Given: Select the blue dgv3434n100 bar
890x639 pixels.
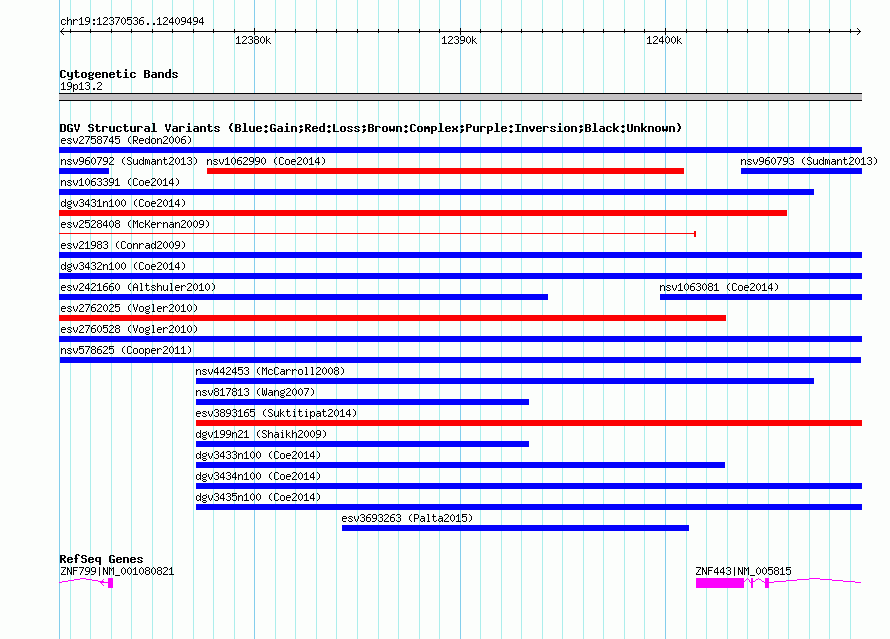Looking at the screenshot, I should tap(529, 486).
